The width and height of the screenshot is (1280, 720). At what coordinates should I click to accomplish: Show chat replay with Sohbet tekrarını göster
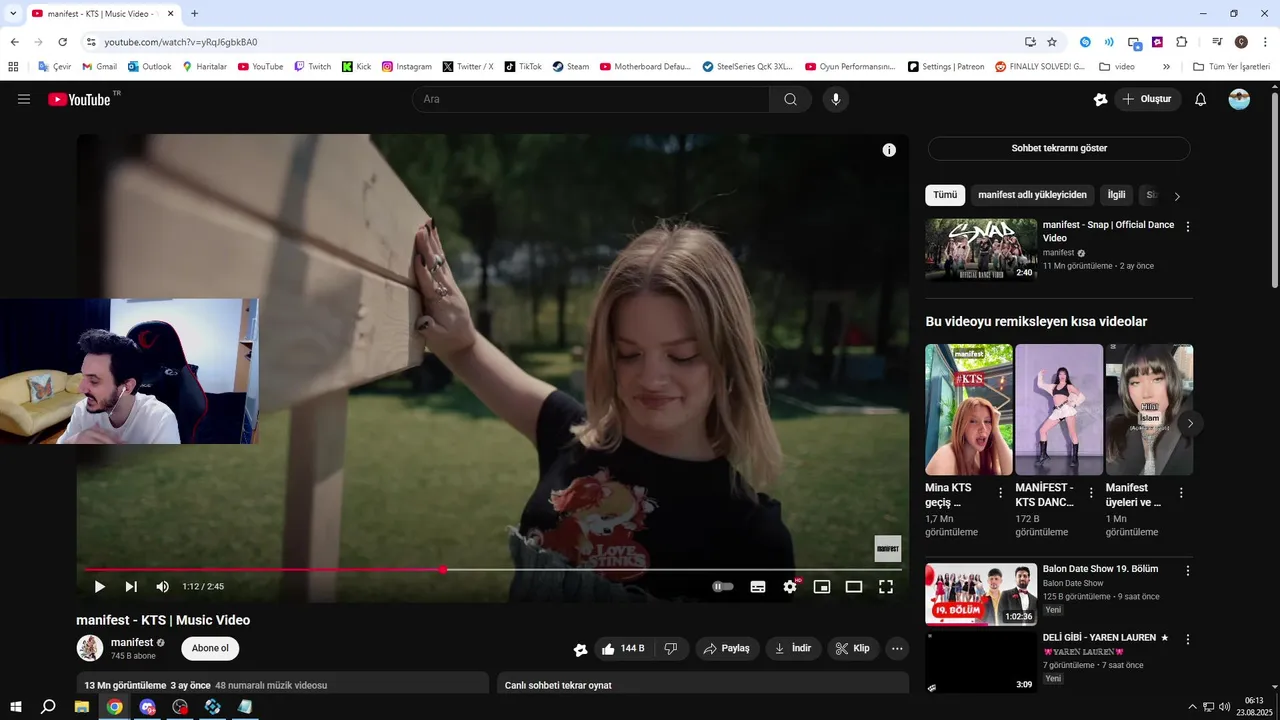(x=1059, y=148)
